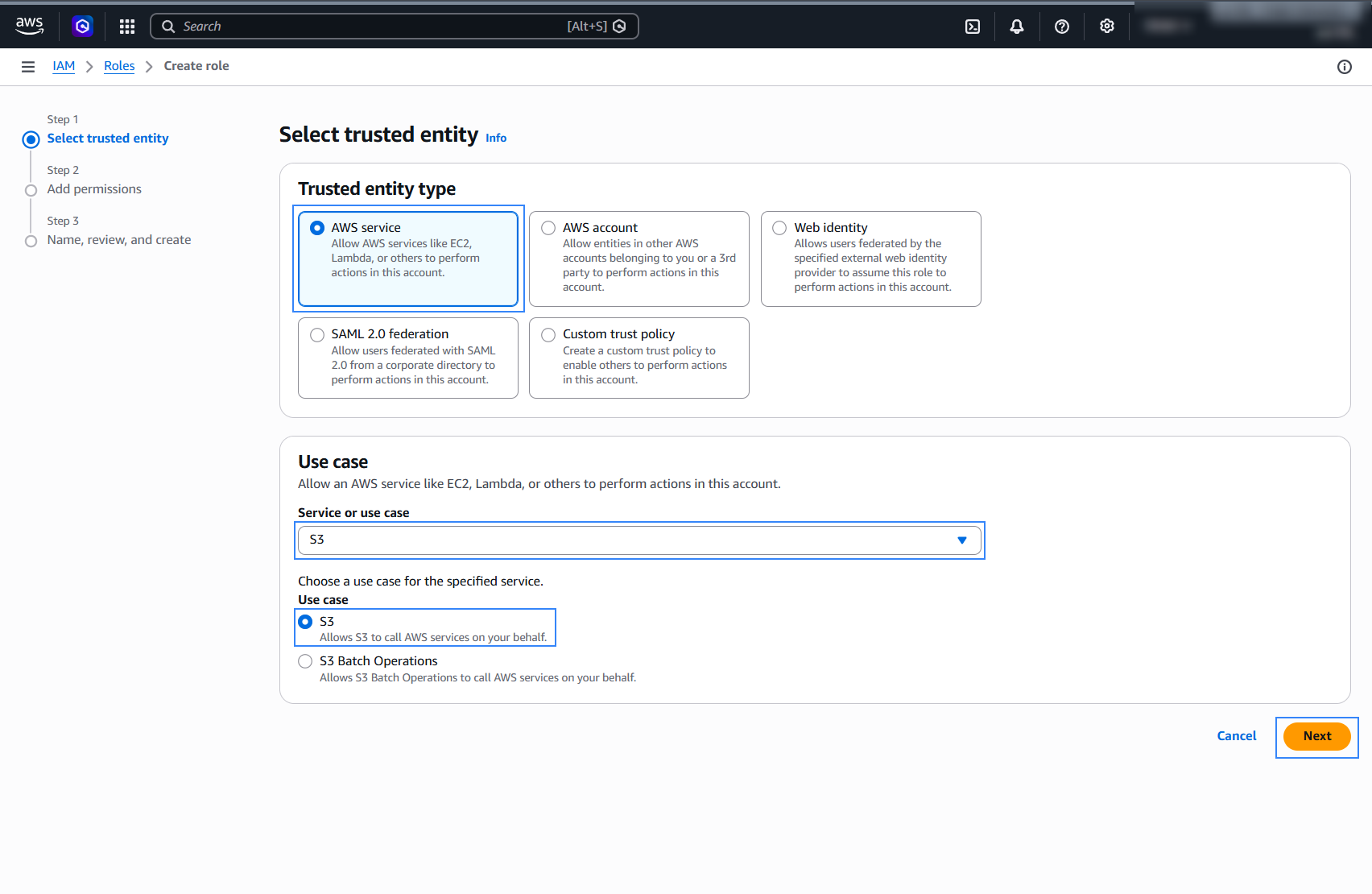Image resolution: width=1372 pixels, height=894 pixels.
Task: Select SAML 2.0 federation entity type
Action: (408, 358)
